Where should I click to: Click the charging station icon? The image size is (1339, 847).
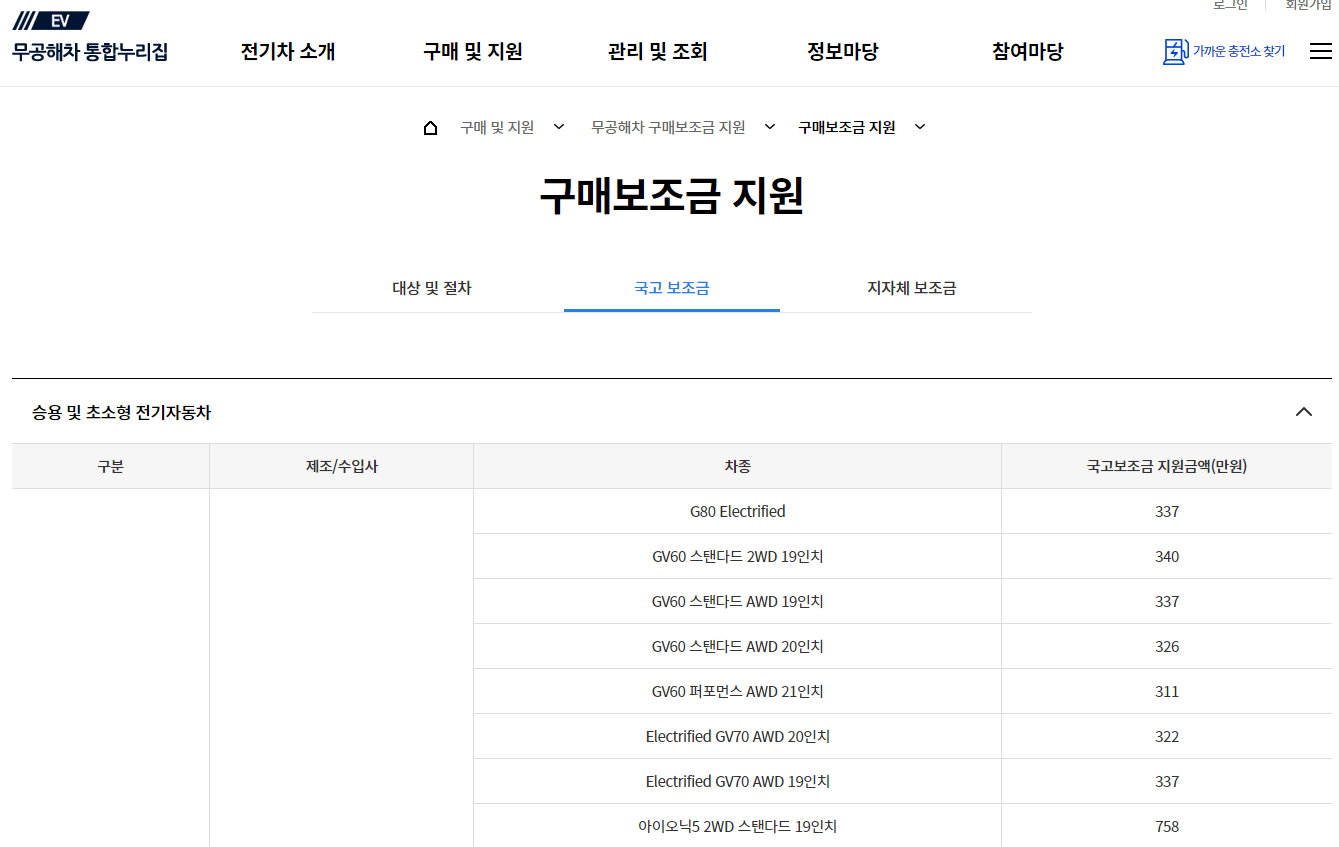click(1174, 51)
